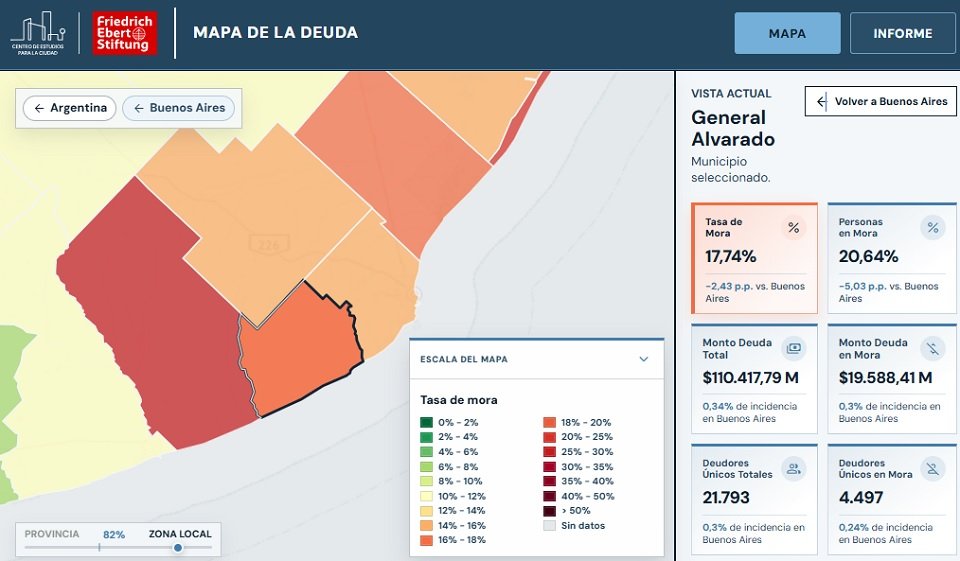Click the Friedrich Ebert Stiftung logo

124,33
